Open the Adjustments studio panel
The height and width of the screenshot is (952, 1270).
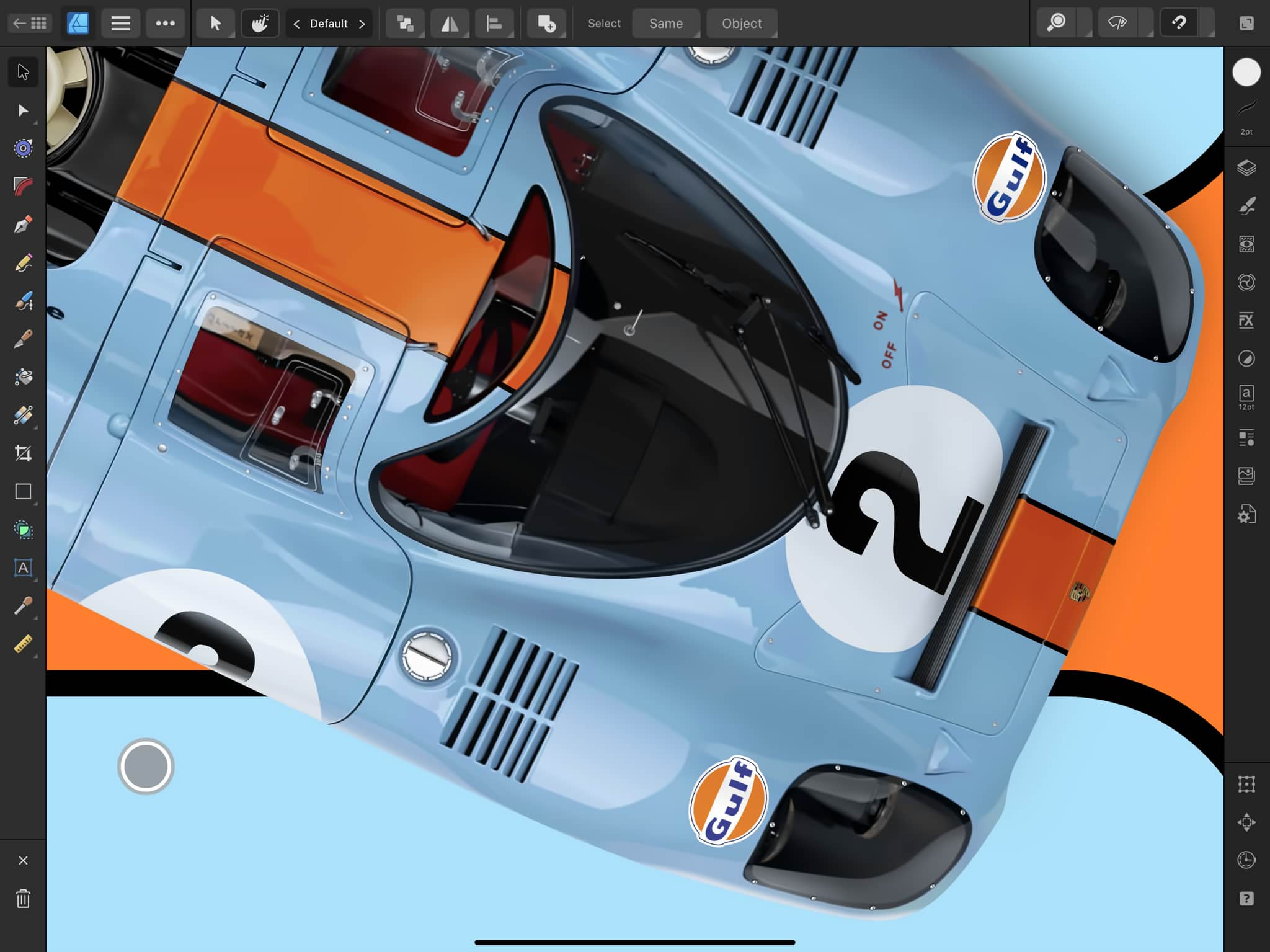click(x=1246, y=358)
